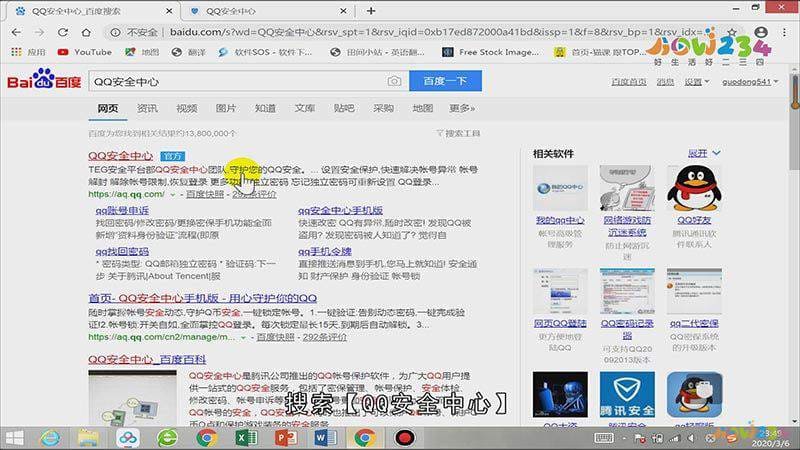Expand the arrow next to https://aq.qq.com/
Screen dimensions: 800x450
172,194
